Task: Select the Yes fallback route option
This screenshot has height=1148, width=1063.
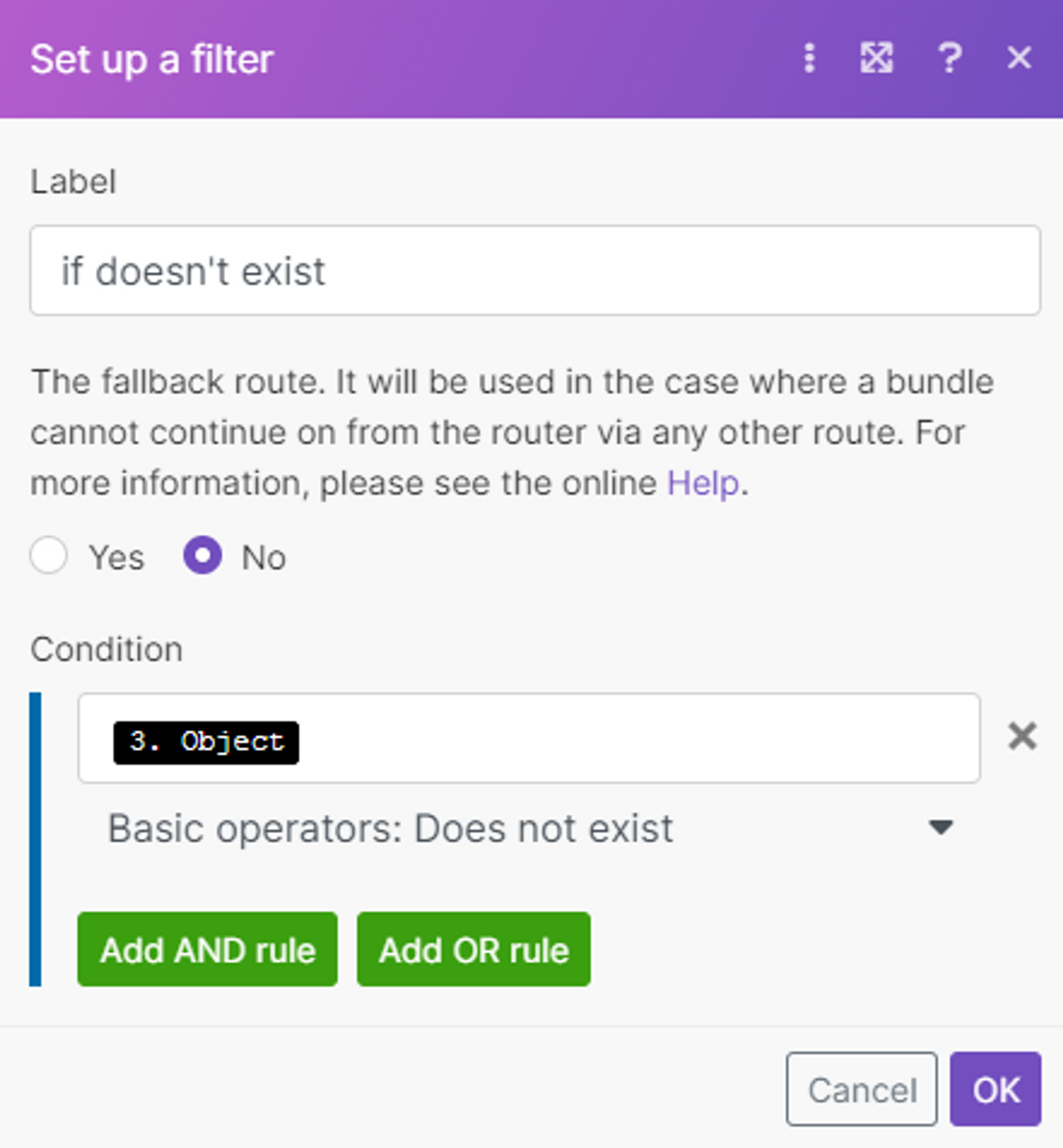Action: pyautogui.click(x=49, y=555)
